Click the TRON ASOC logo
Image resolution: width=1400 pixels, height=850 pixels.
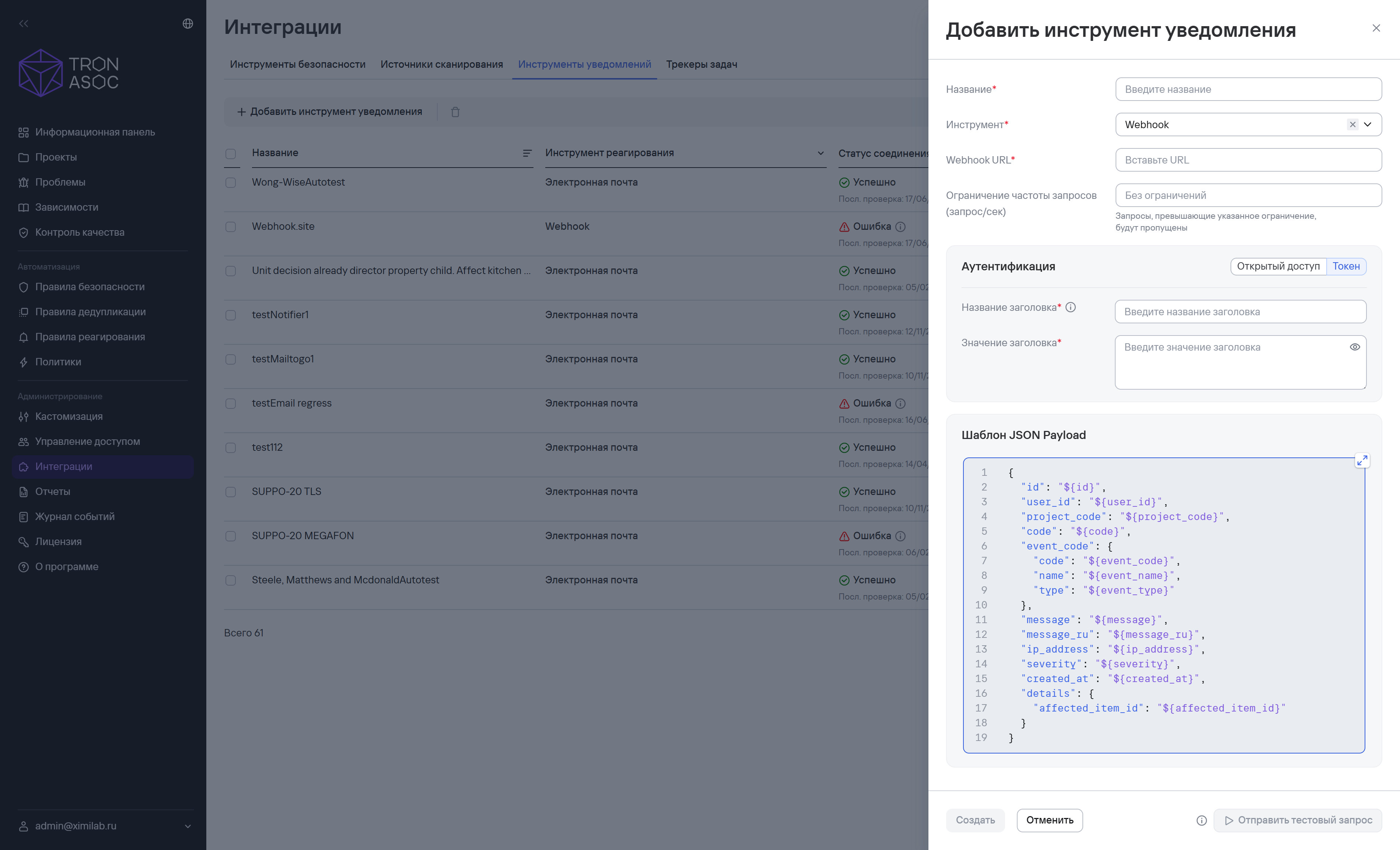[x=69, y=73]
